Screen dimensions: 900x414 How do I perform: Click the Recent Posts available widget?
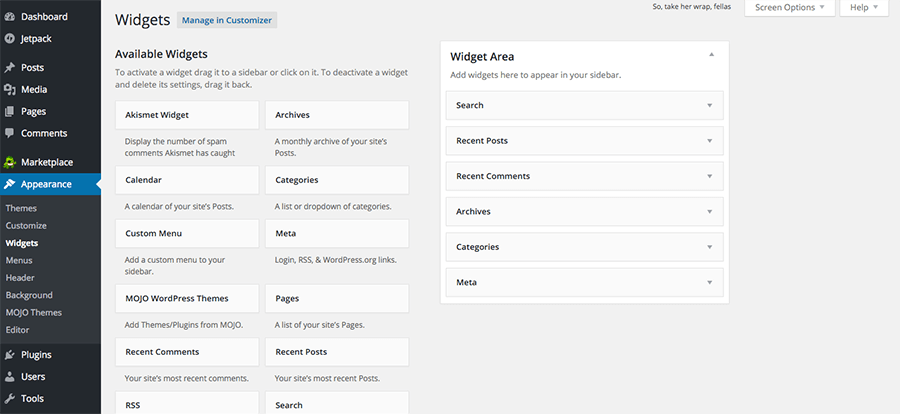point(337,352)
